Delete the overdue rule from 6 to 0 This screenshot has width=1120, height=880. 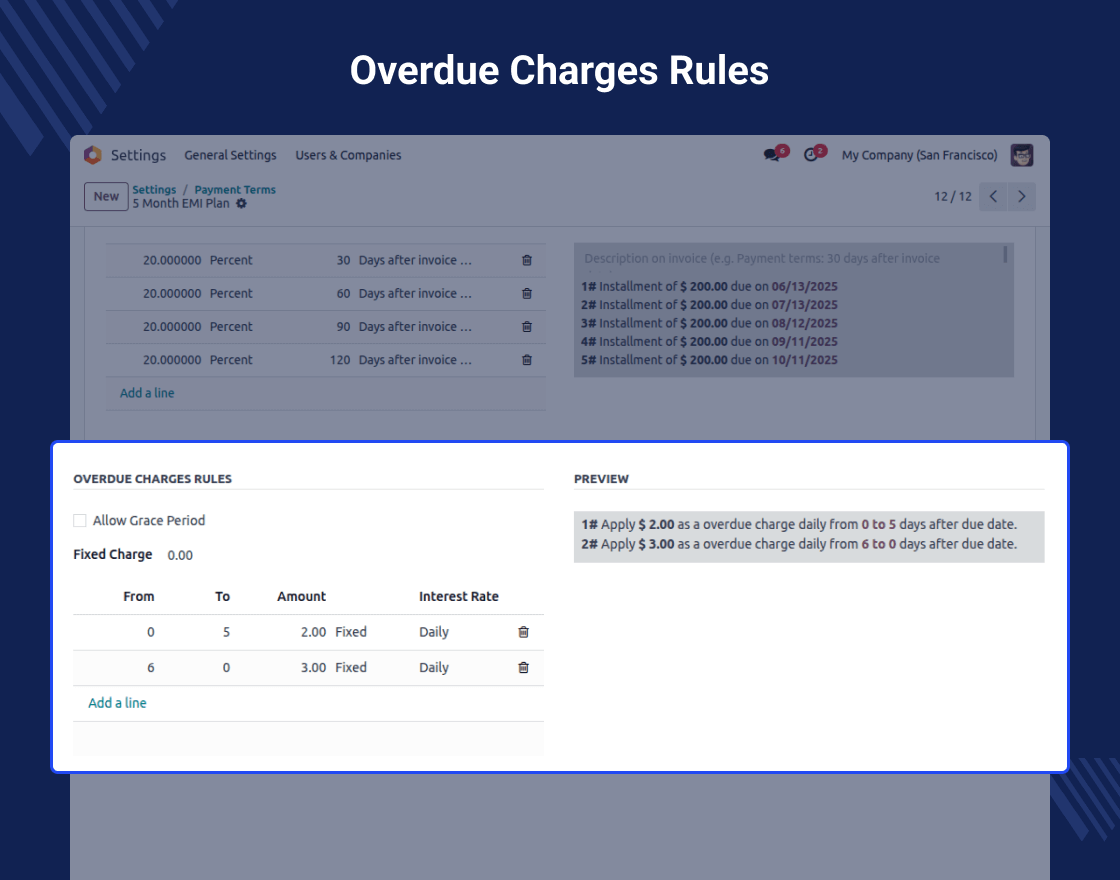click(x=524, y=667)
